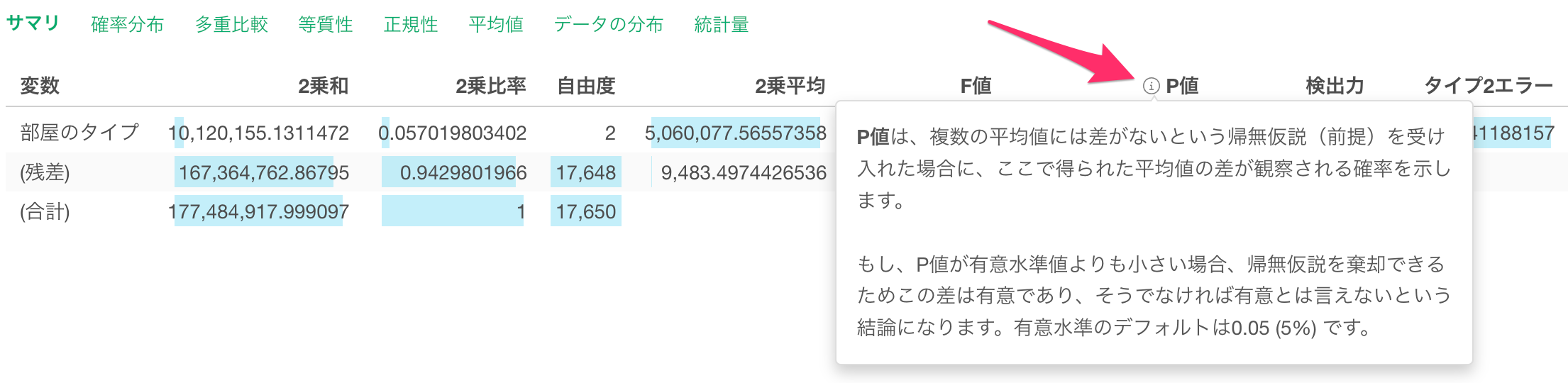Click the F値 column header
This screenshot has width=1568, height=383.
pyautogui.click(x=976, y=86)
